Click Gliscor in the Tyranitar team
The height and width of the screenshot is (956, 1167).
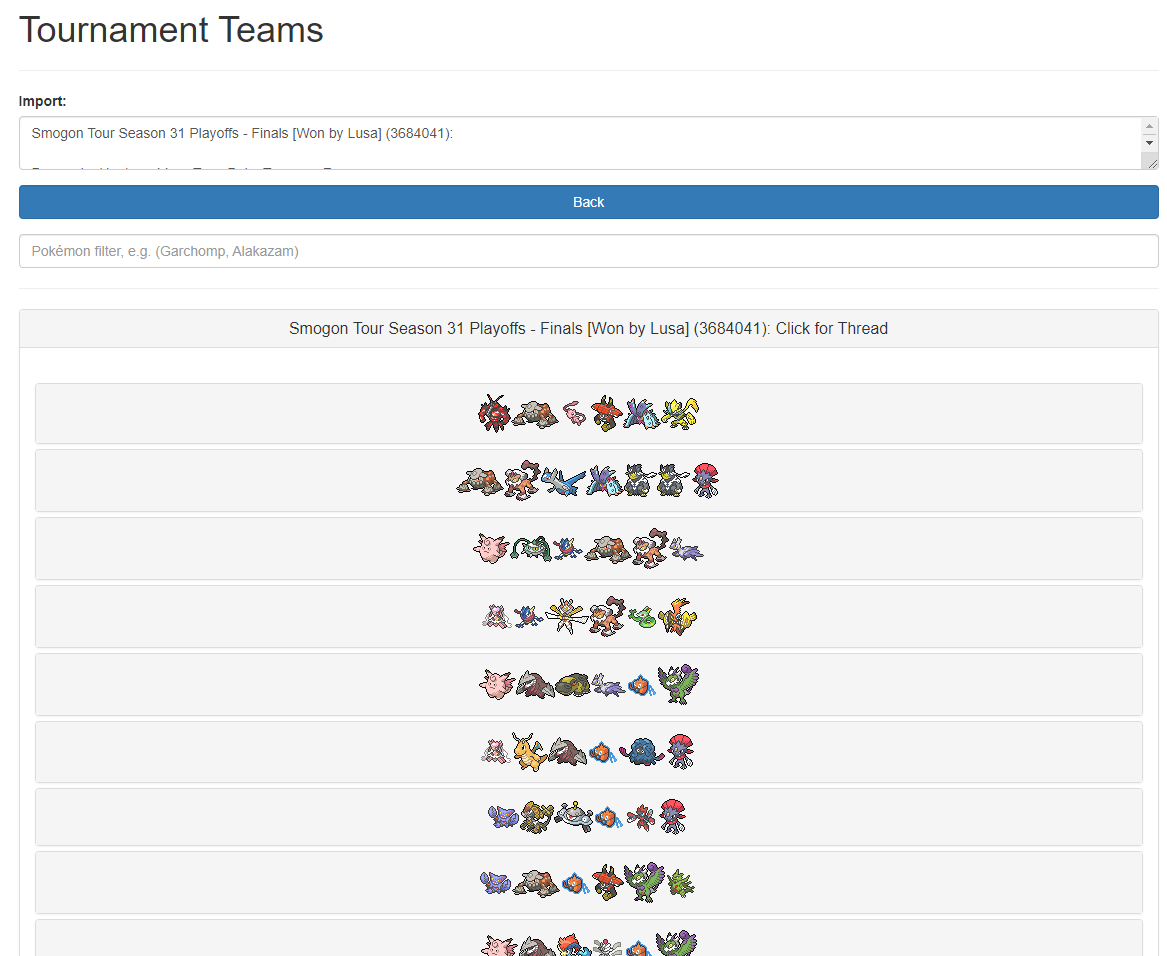(495, 884)
